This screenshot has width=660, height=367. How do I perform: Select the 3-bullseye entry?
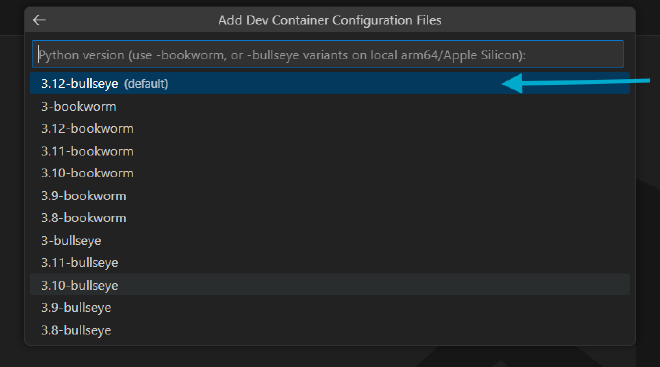tap(330, 240)
